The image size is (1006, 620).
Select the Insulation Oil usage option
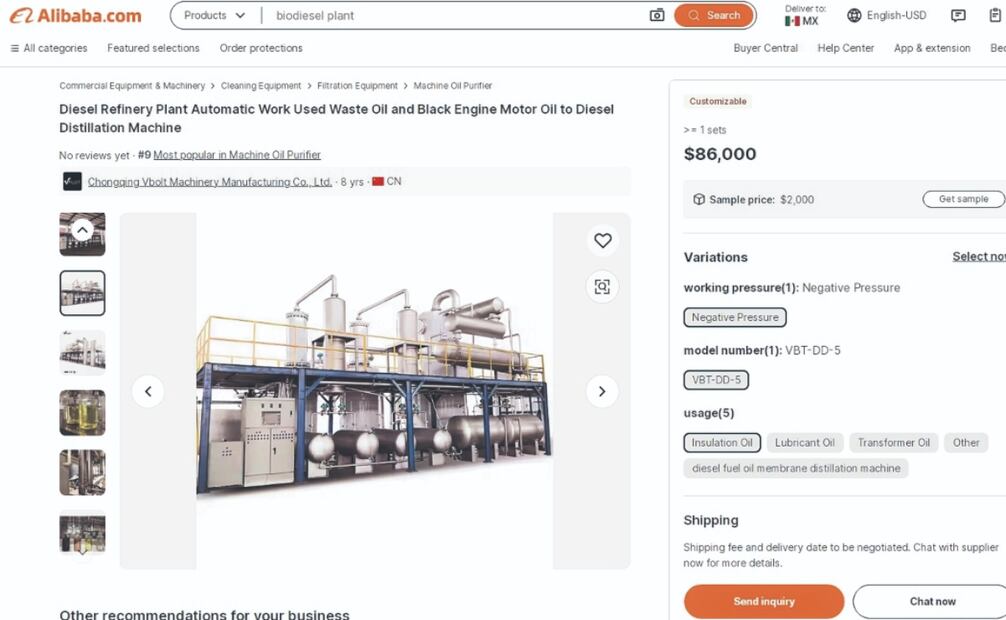tap(722, 443)
